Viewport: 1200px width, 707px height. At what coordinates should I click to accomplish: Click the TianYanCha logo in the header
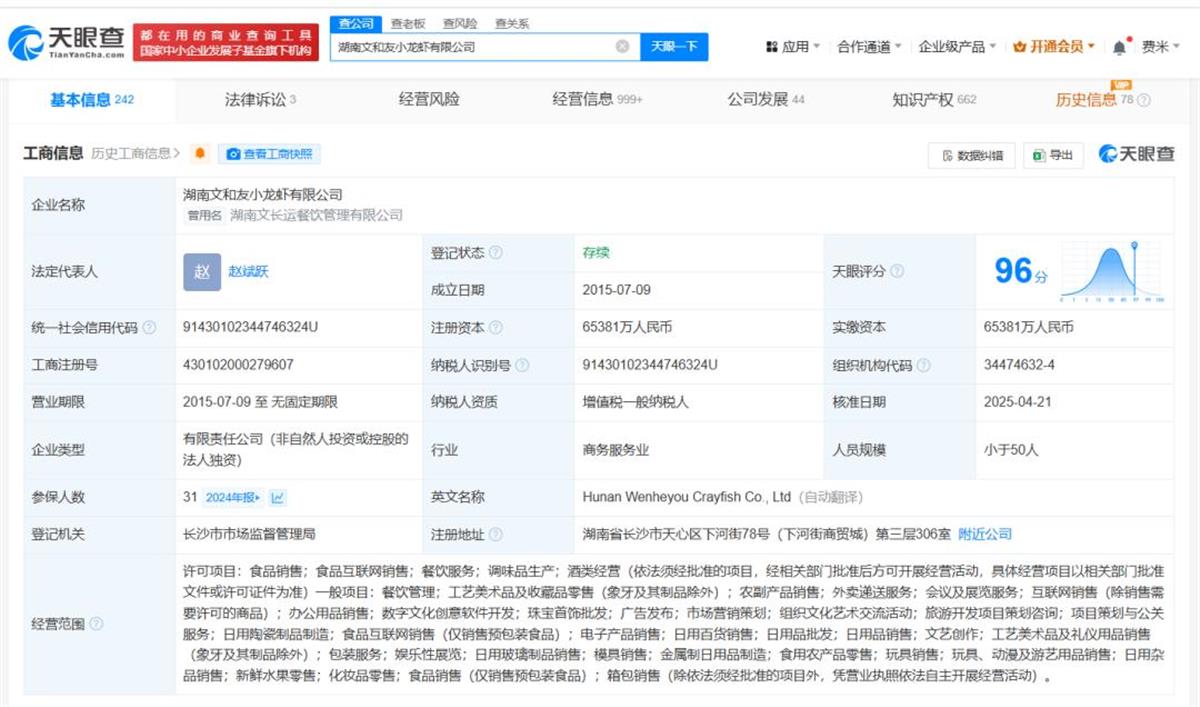click(x=66, y=42)
